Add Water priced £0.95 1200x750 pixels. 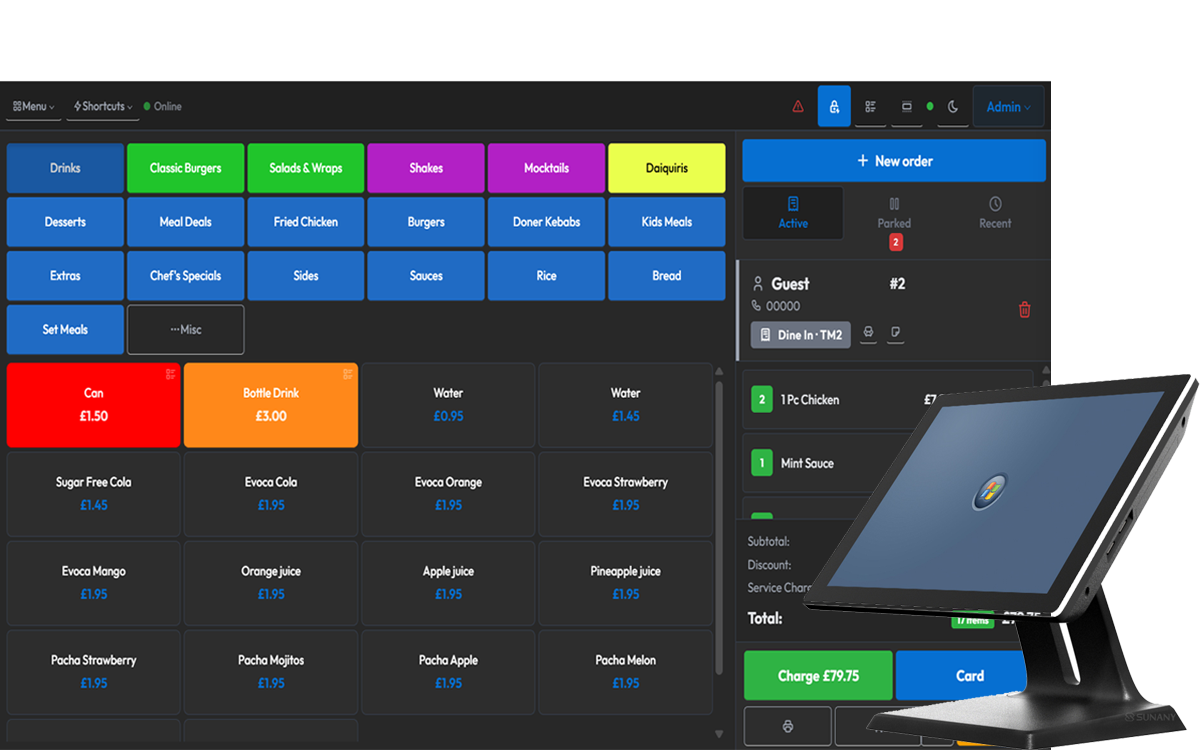(x=448, y=405)
